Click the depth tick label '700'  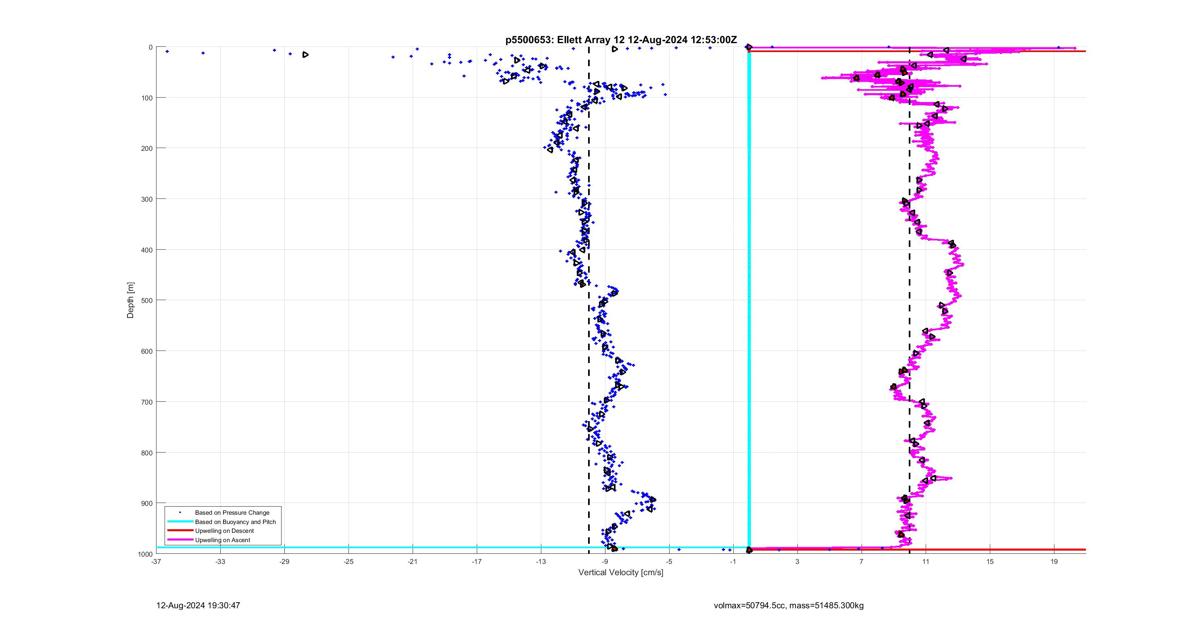(145, 402)
